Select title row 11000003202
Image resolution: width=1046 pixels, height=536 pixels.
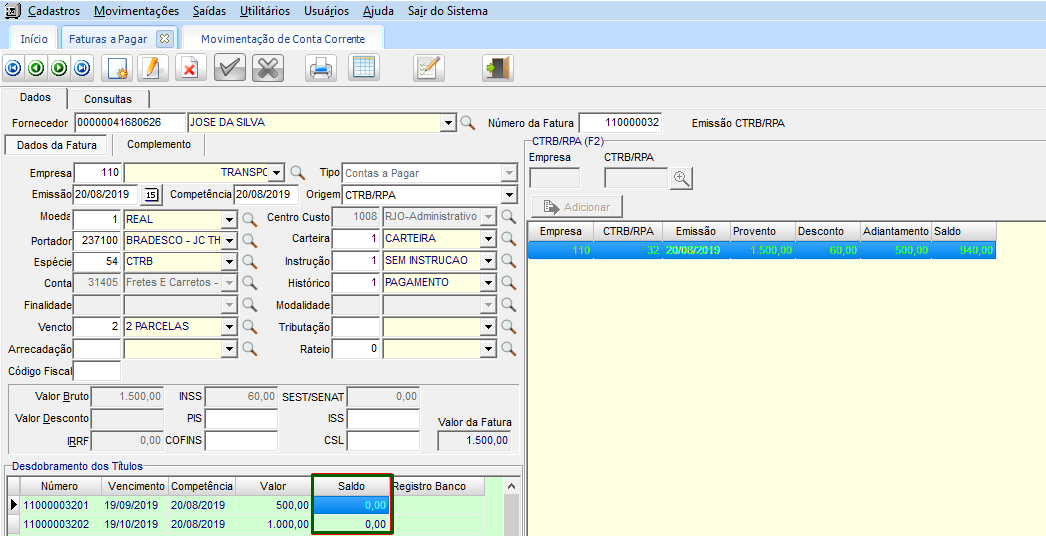(x=57, y=524)
